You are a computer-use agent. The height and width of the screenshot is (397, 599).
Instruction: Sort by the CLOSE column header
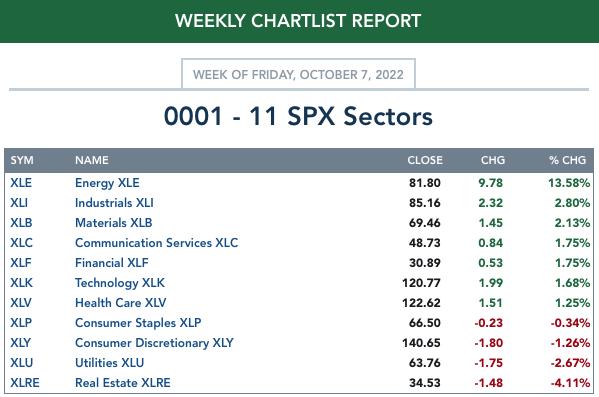pyautogui.click(x=425, y=160)
